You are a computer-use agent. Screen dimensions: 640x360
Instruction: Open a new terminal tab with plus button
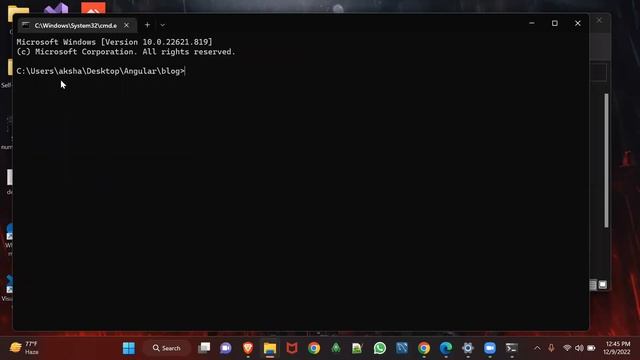point(147,25)
